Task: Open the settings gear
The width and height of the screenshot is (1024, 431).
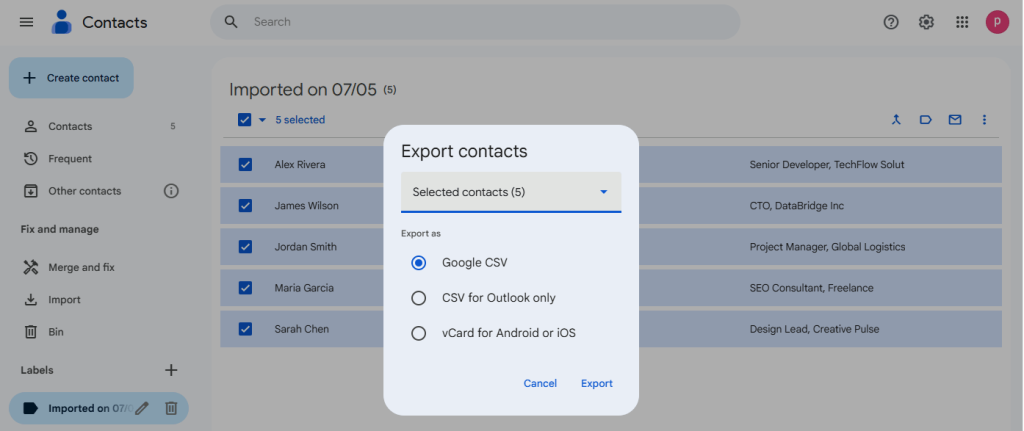Action: pyautogui.click(x=926, y=22)
